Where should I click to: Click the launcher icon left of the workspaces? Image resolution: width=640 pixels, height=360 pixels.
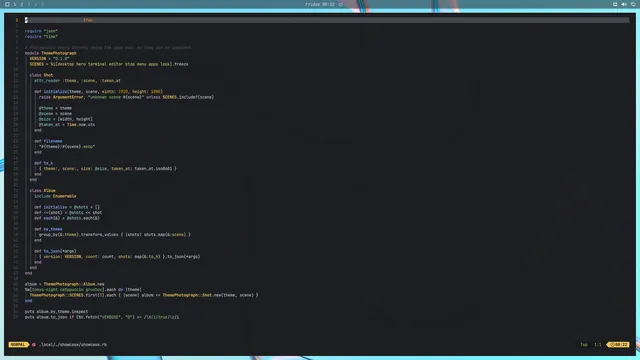(7, 4)
